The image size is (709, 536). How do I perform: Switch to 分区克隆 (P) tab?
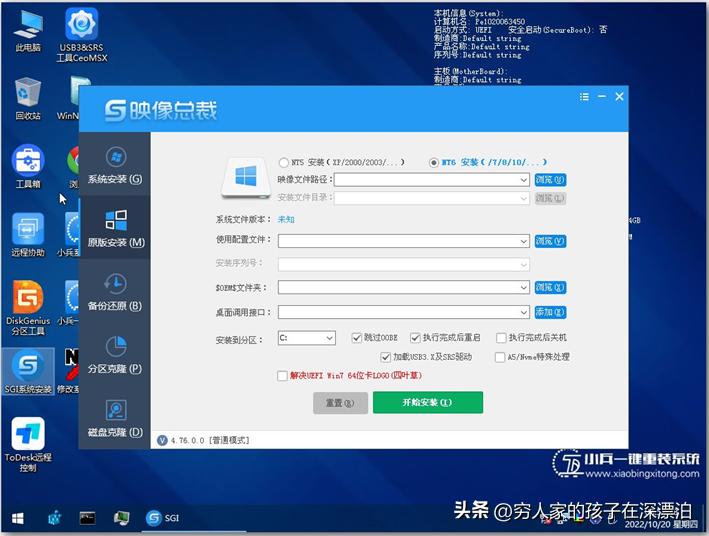pyautogui.click(x=115, y=354)
